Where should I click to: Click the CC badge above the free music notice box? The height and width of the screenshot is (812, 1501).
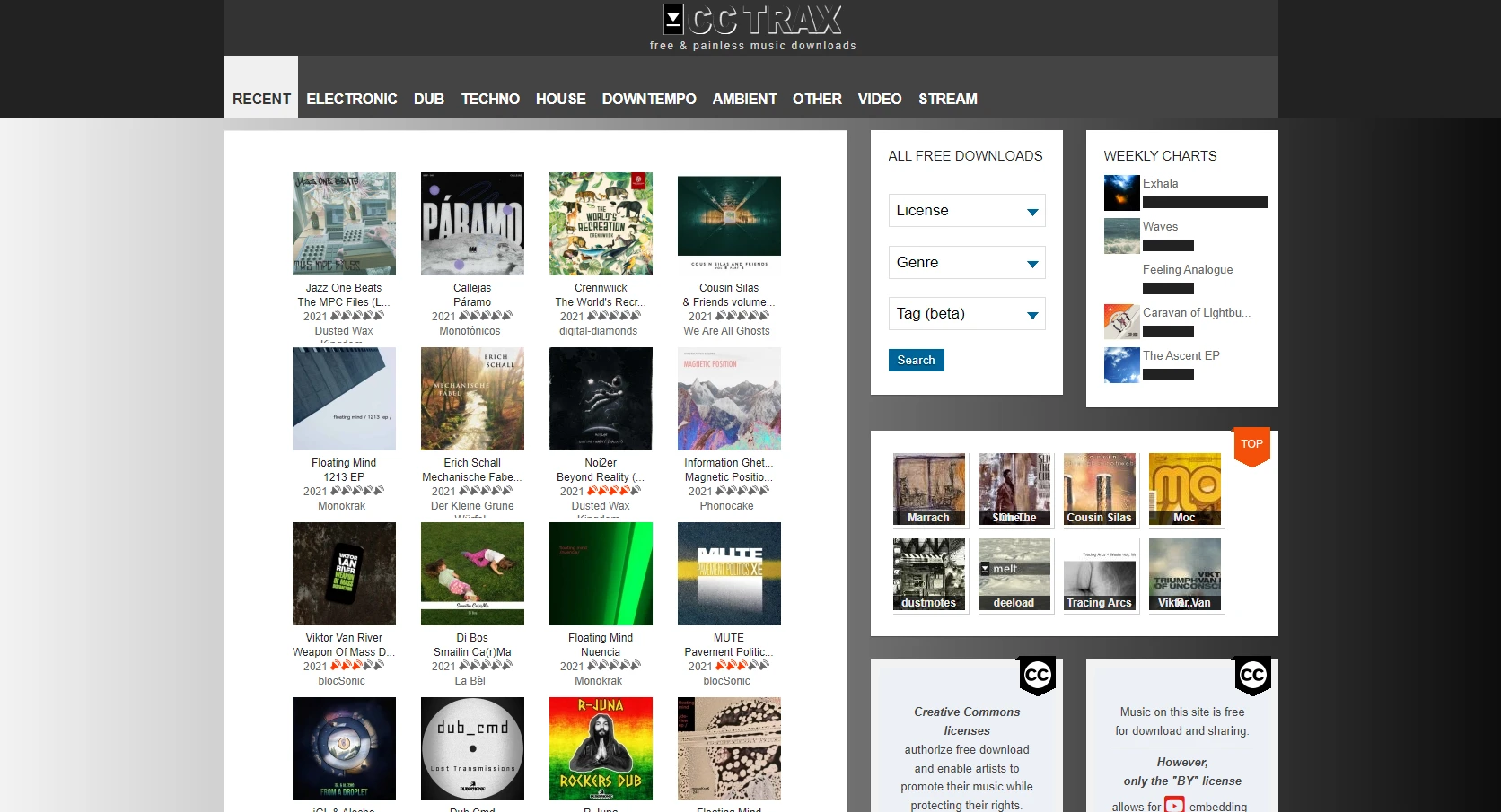click(x=1252, y=676)
